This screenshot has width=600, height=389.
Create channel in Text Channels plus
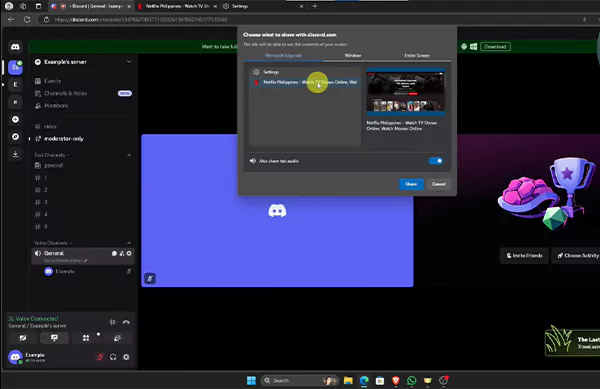click(129, 155)
